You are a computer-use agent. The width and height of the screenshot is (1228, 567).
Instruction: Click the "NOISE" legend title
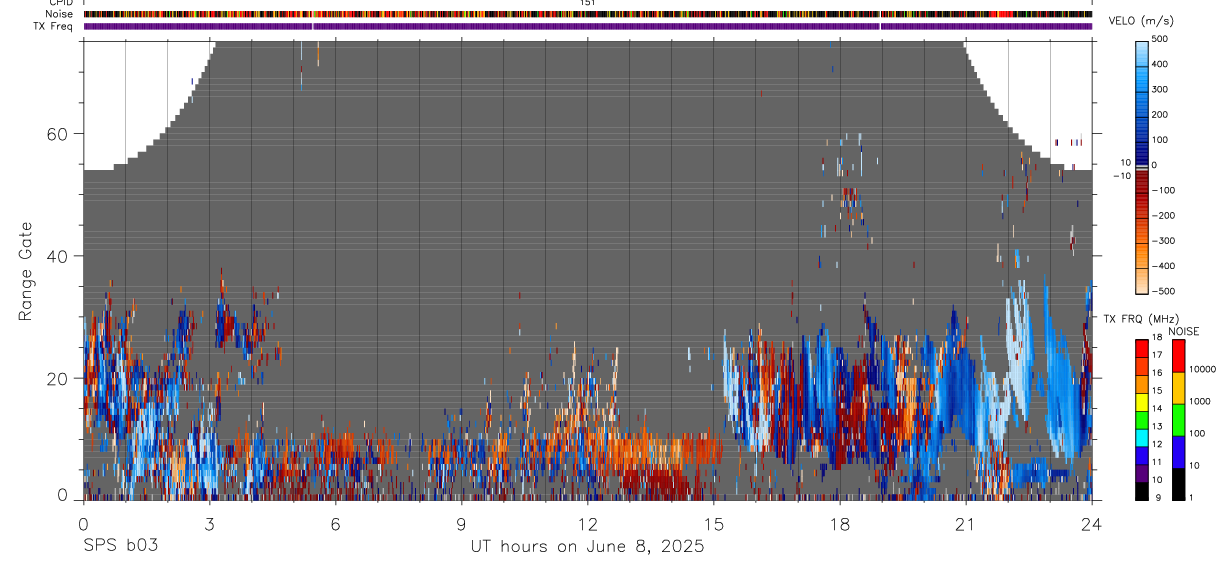[x=1183, y=331]
